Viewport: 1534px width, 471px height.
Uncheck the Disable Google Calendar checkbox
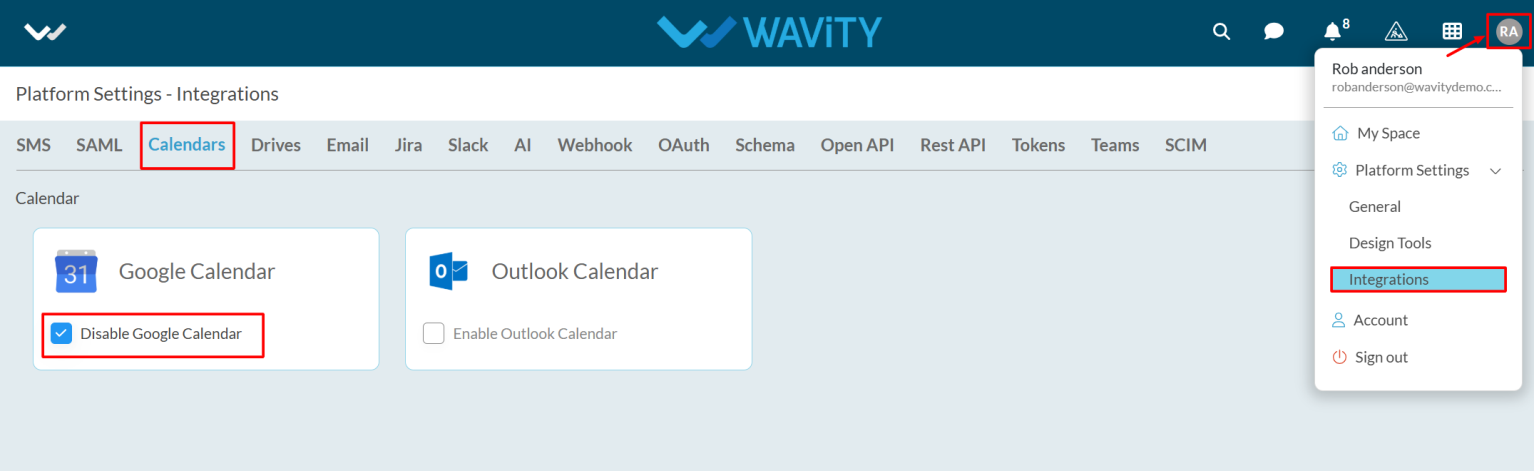coord(61,333)
